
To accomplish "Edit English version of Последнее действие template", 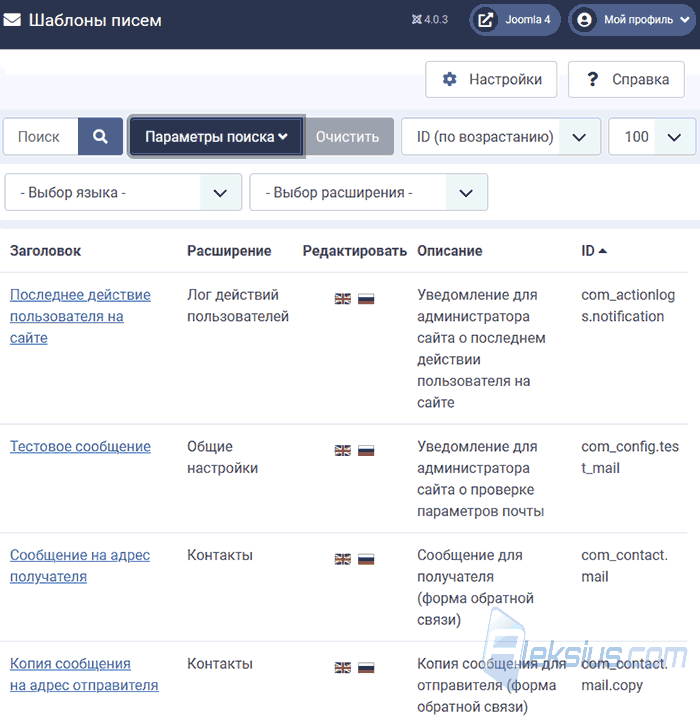I will point(342,299).
